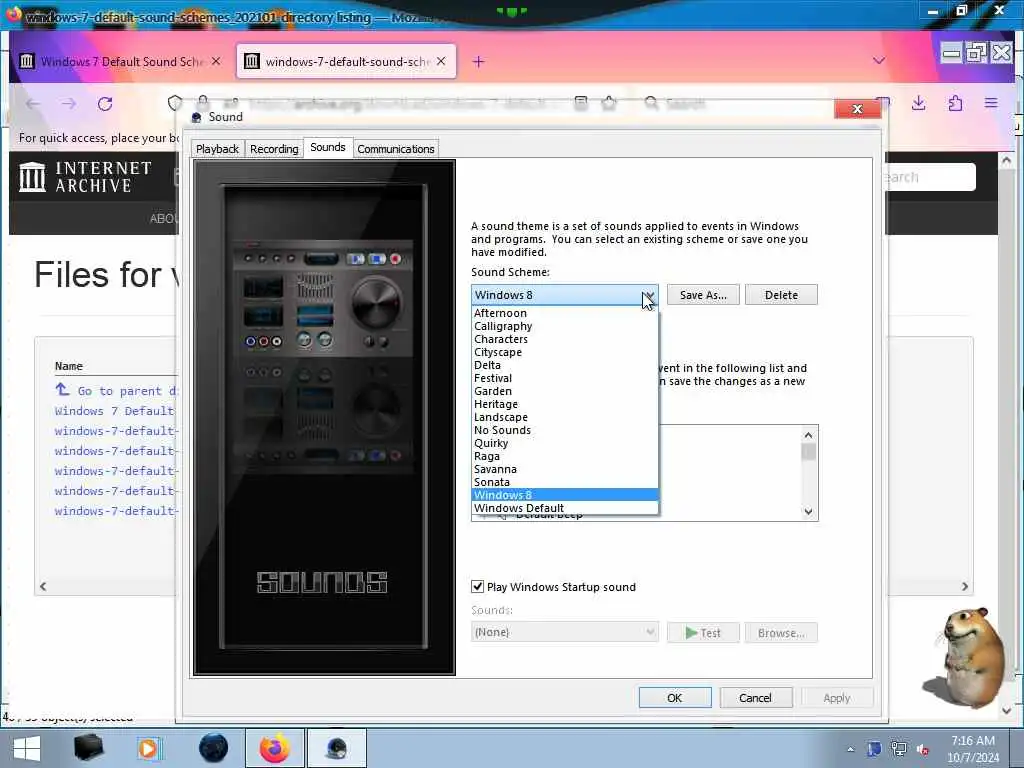1024x768 pixels.
Task: Bookmark this page with the star icon
Action: 609,103
